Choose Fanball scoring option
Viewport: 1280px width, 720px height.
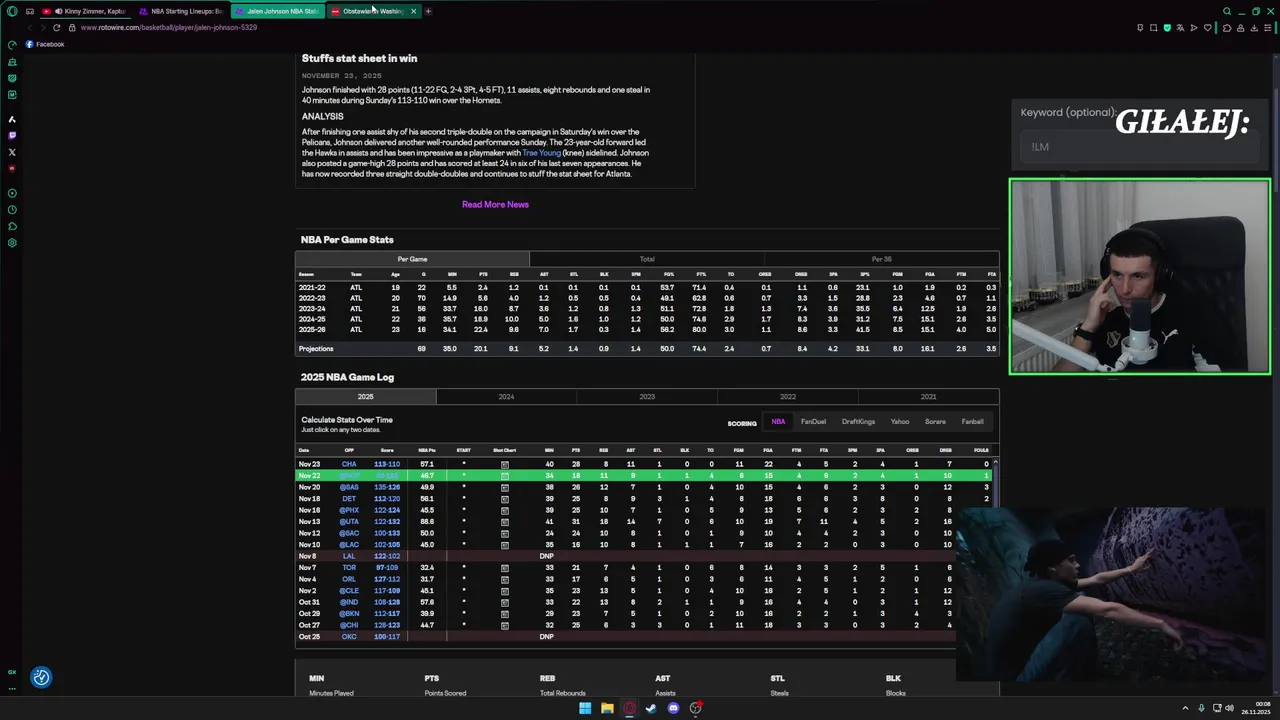click(972, 422)
